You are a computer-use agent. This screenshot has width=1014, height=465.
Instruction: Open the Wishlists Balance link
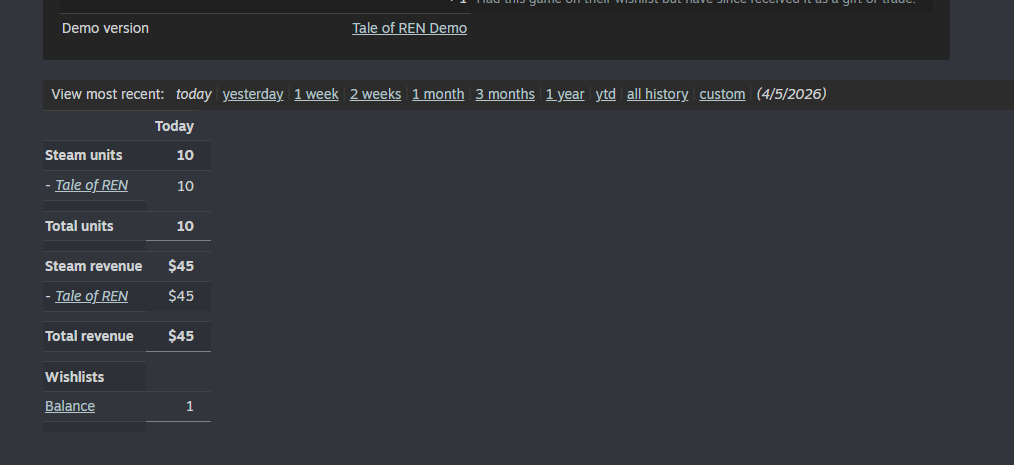pos(70,406)
